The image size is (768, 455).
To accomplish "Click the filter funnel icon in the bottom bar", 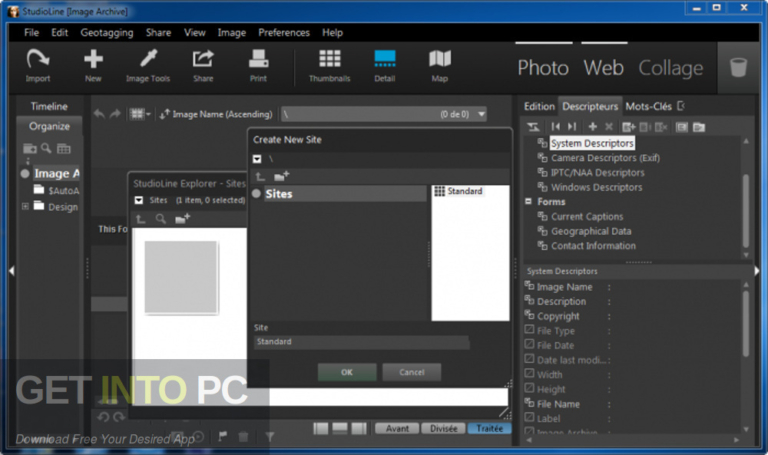I will (269, 436).
